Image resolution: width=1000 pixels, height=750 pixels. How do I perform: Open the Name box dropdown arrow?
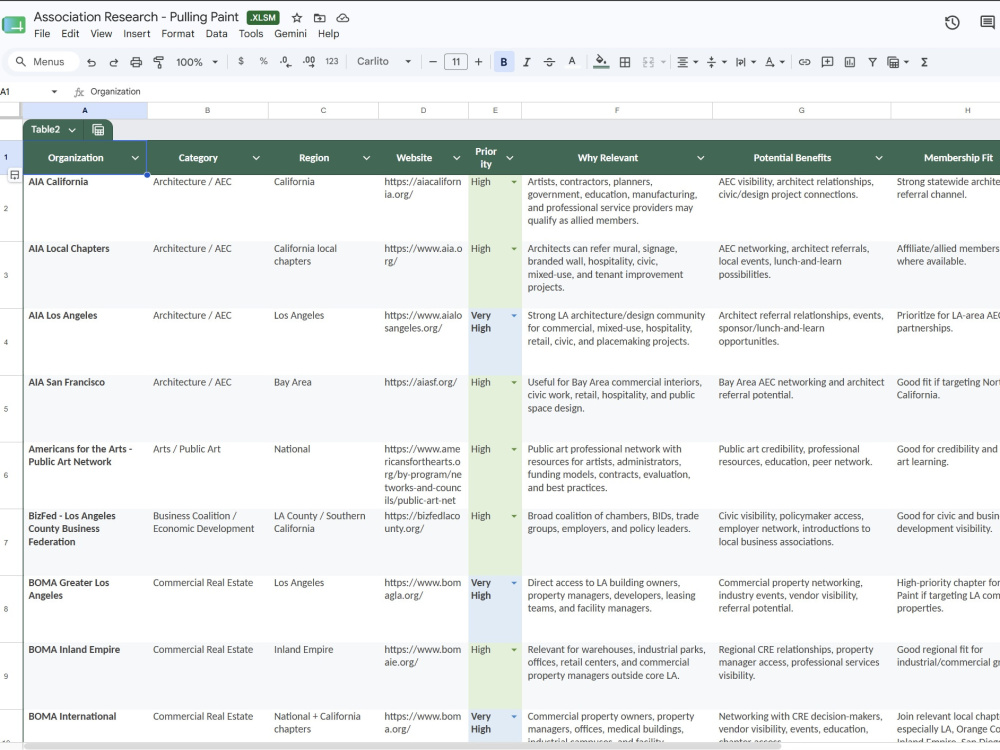[x=54, y=92]
